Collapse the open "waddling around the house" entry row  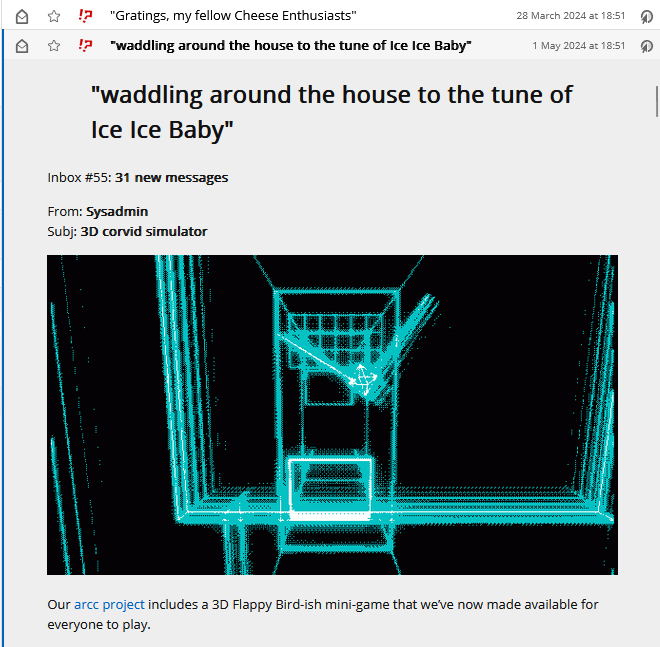290,46
